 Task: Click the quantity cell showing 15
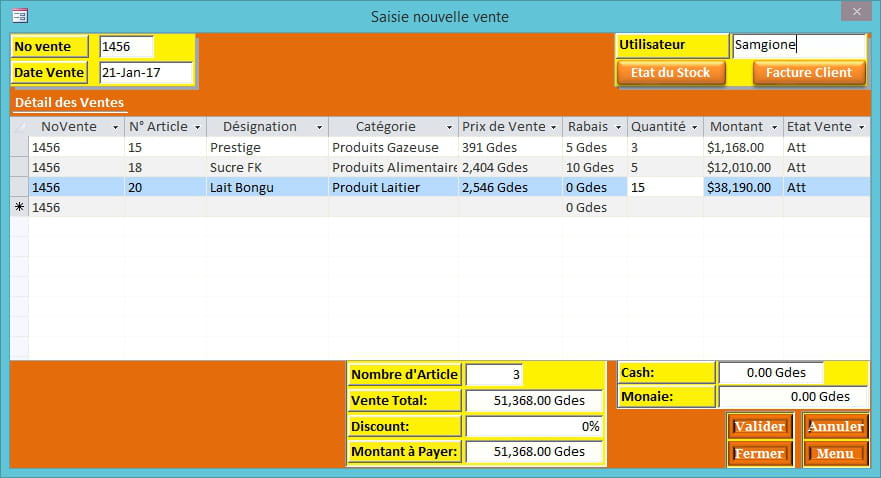pyautogui.click(x=665, y=188)
